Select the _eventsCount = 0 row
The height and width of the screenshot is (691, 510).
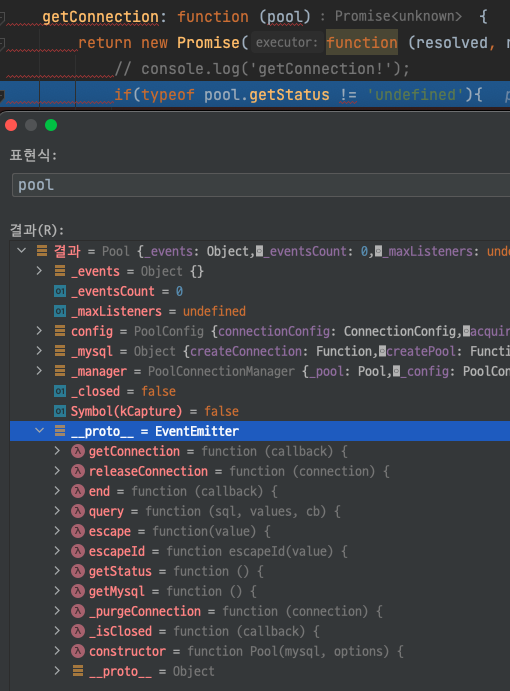pyautogui.click(x=260, y=291)
